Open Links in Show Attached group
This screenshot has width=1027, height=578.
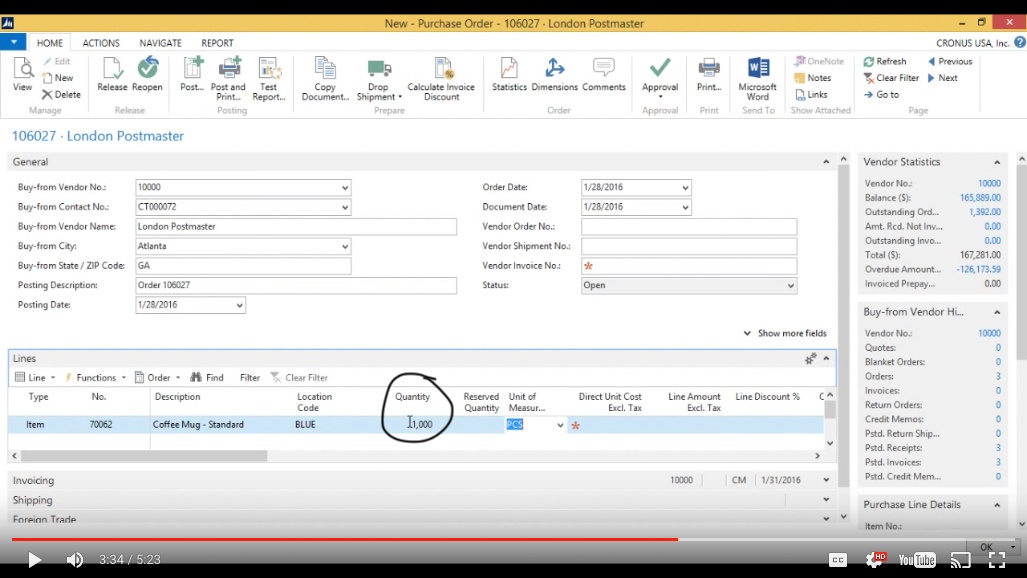811,94
